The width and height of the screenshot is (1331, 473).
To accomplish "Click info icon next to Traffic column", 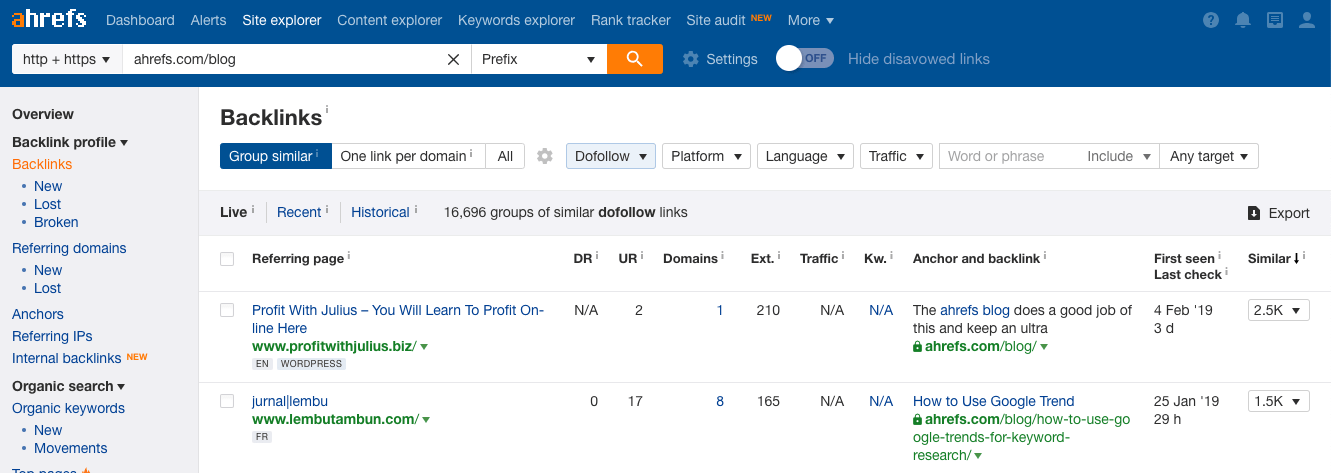I will (843, 255).
